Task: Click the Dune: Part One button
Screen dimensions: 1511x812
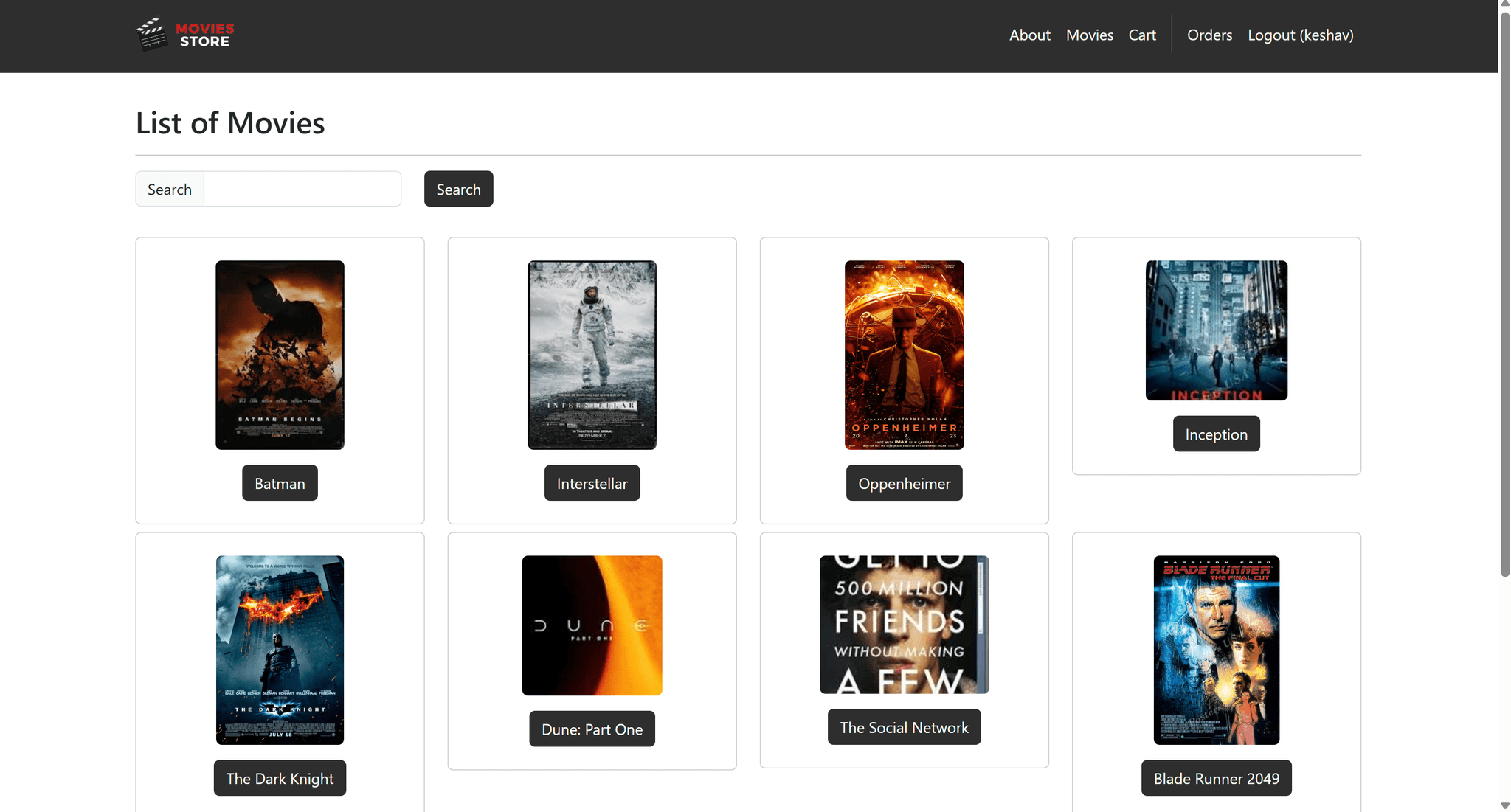Action: (x=592, y=729)
